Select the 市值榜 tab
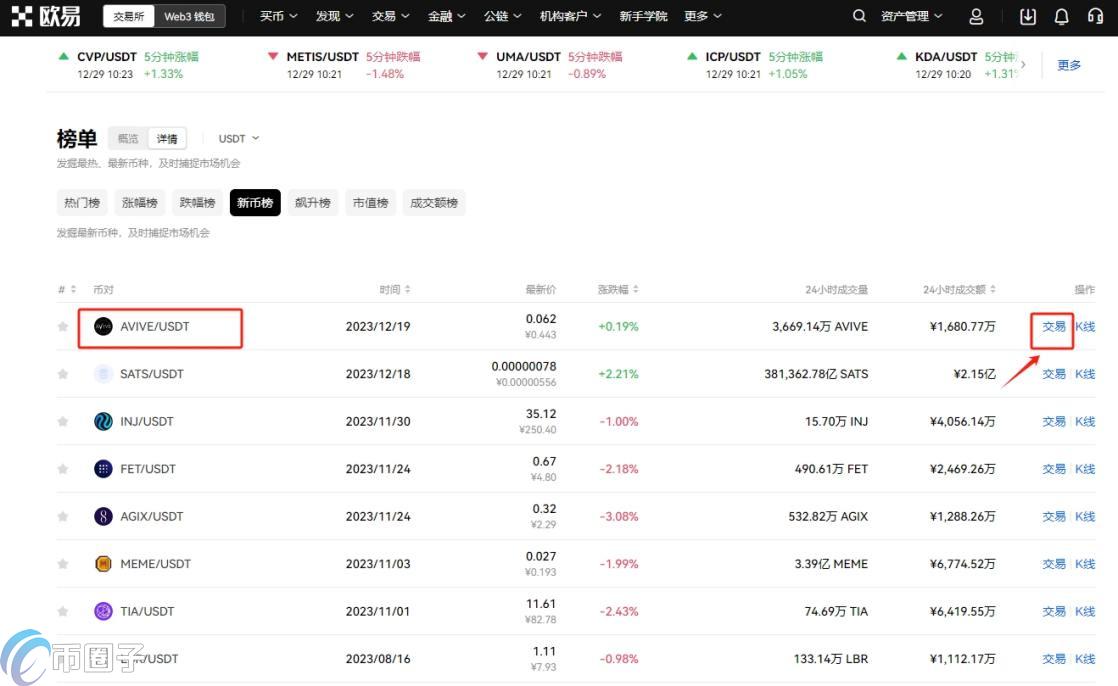This screenshot has height=686, width=1118. point(371,203)
